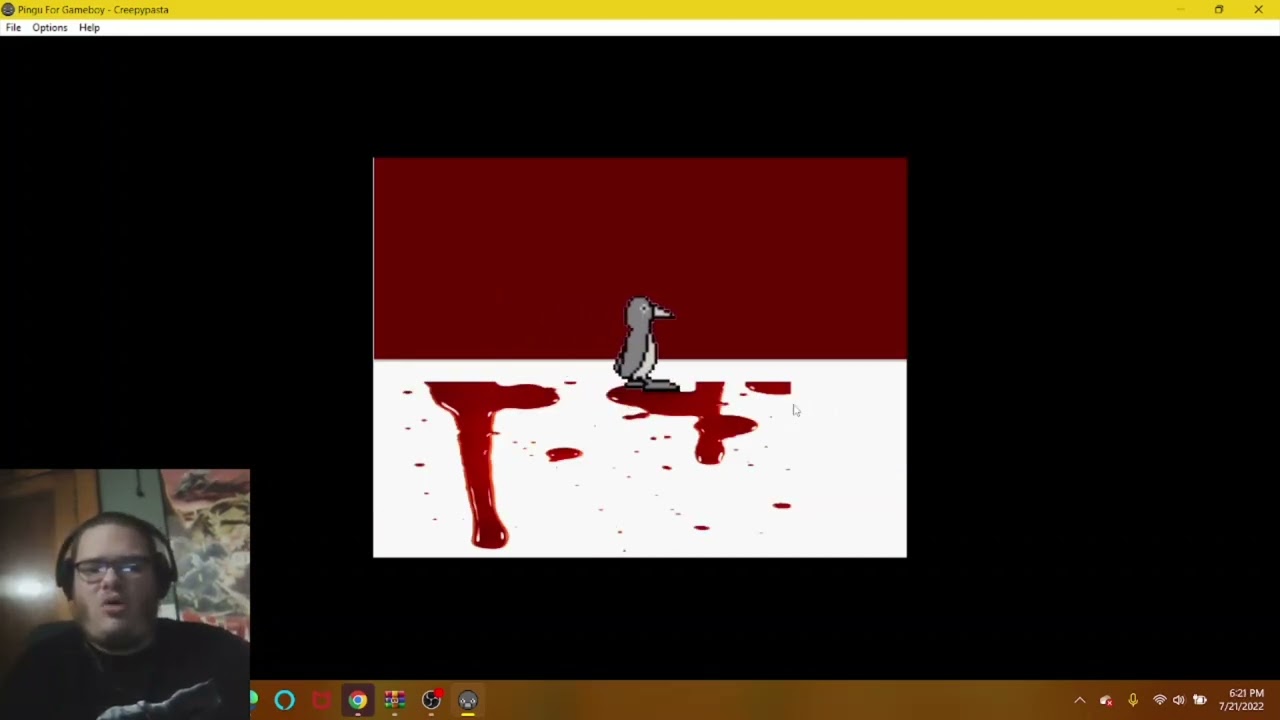Click the gray penguin in the game
The height and width of the screenshot is (720, 1280).
[646, 344]
